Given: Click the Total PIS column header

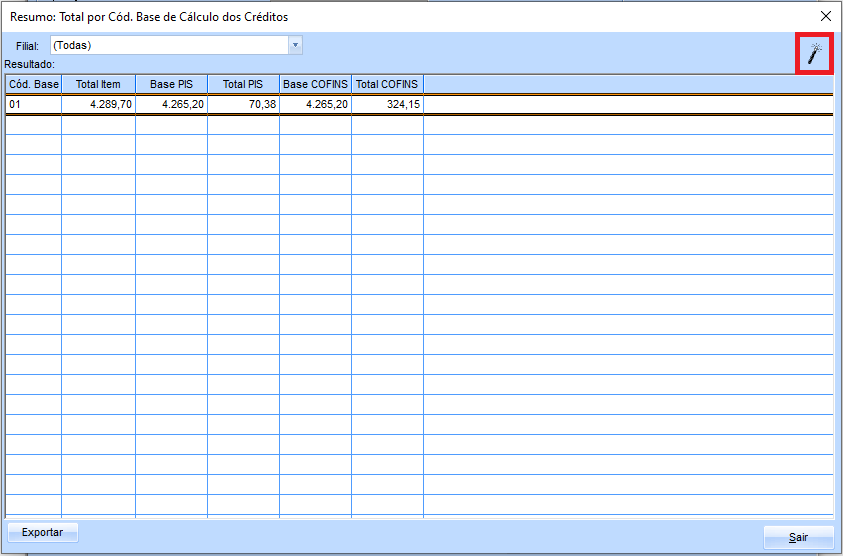Looking at the screenshot, I should tap(243, 84).
